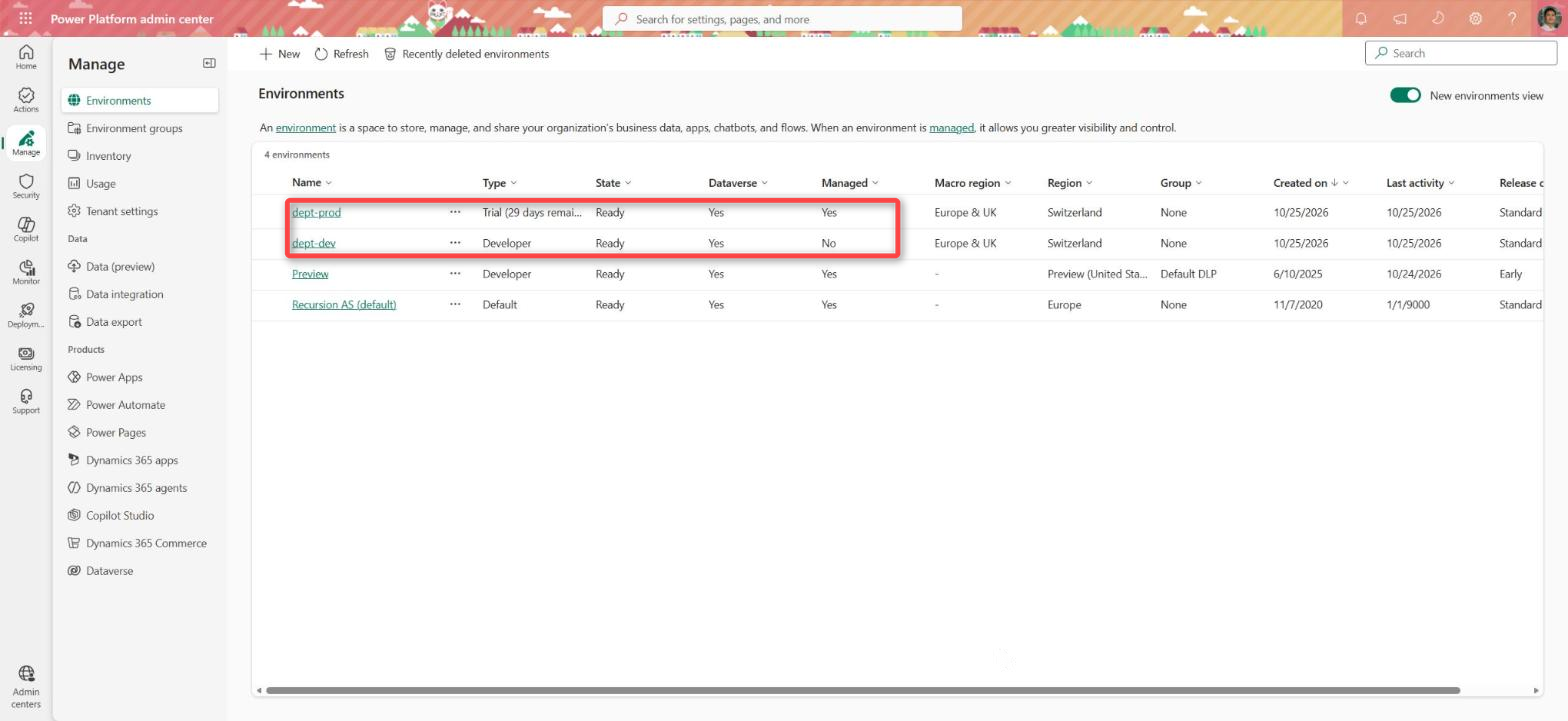Open the Recursion AS (default) environment
The width and height of the screenshot is (1568, 721).
pos(344,304)
